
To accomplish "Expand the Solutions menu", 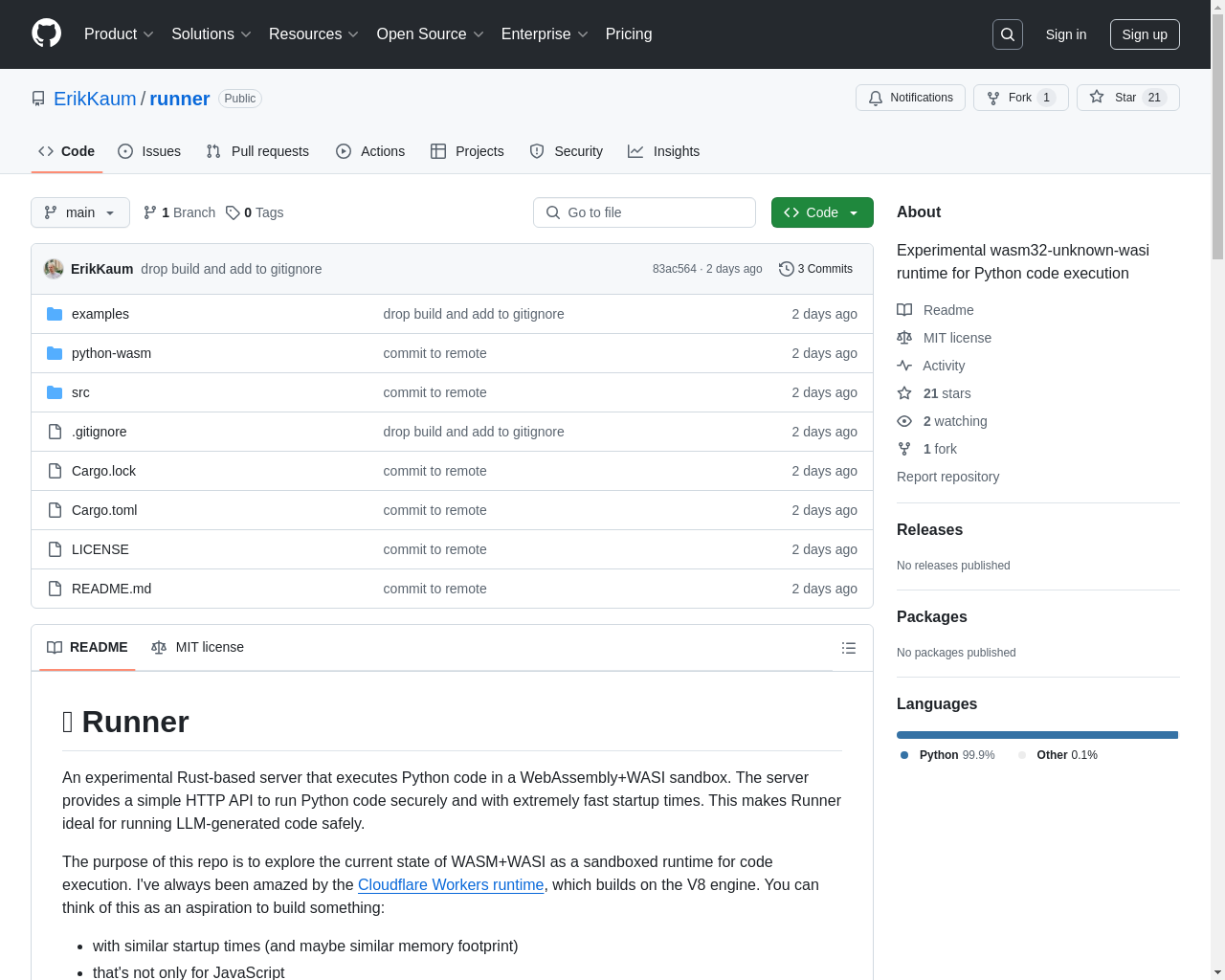I will (212, 34).
